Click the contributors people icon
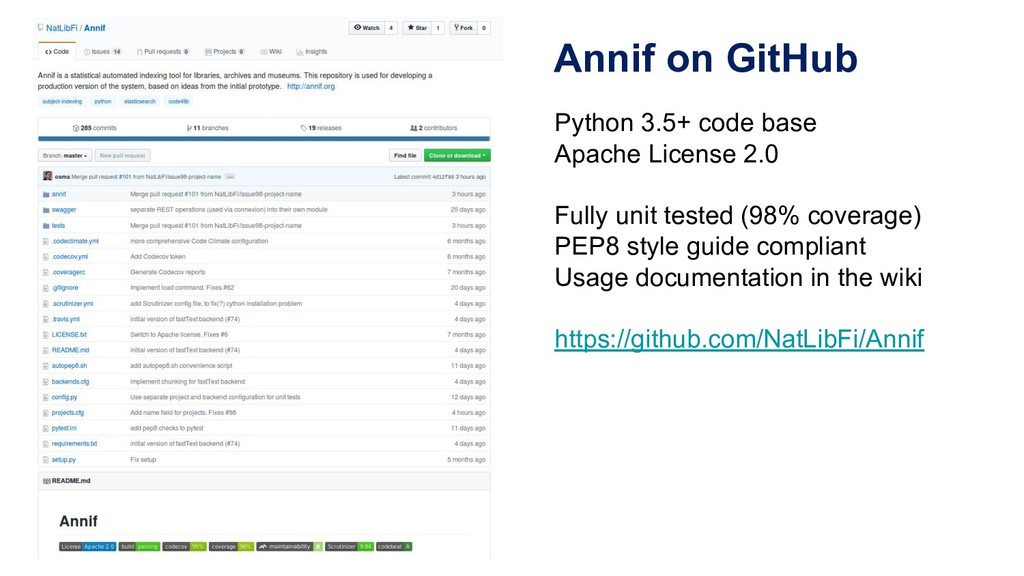 click(414, 128)
